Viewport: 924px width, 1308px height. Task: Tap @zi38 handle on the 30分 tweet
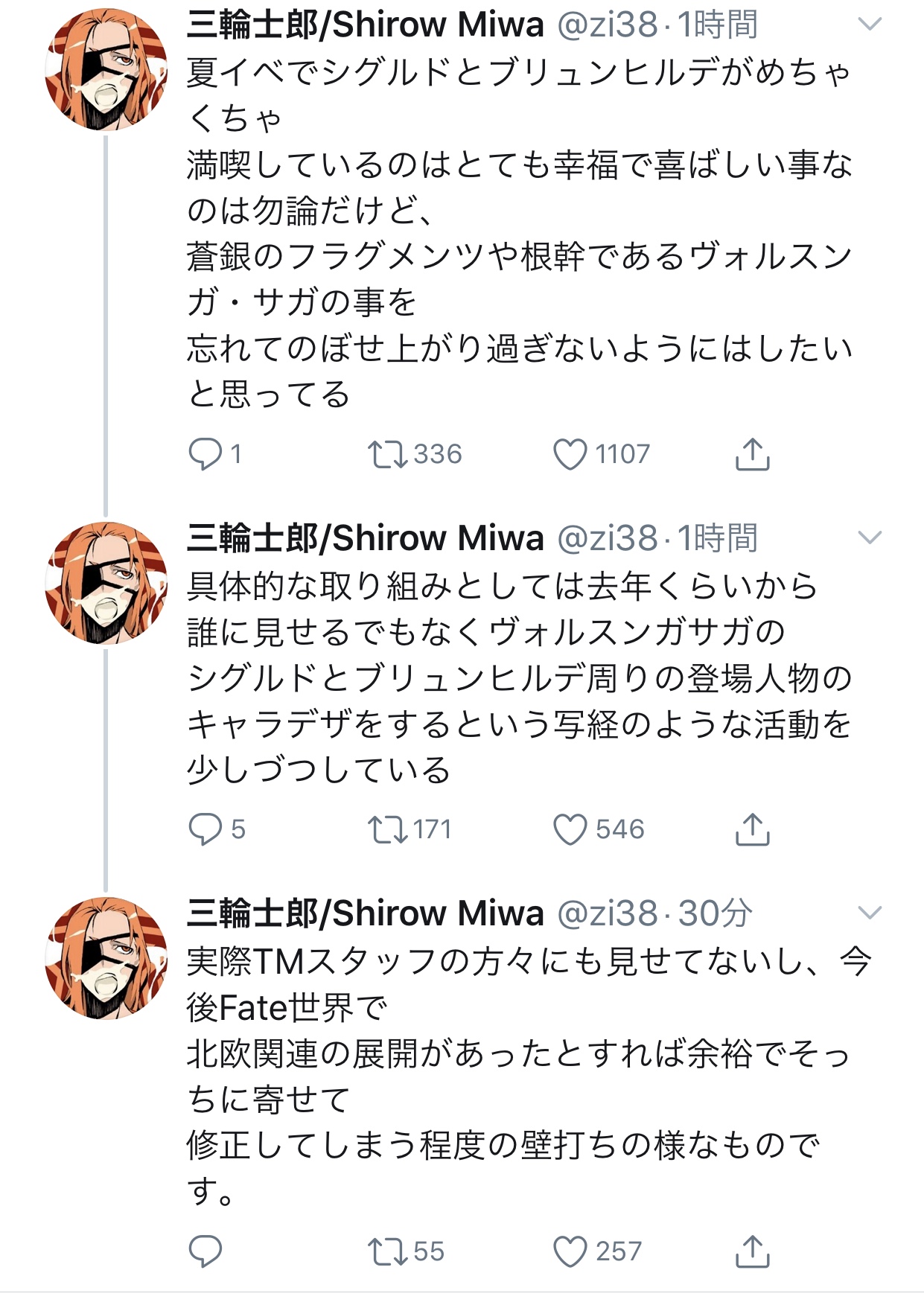[607, 913]
